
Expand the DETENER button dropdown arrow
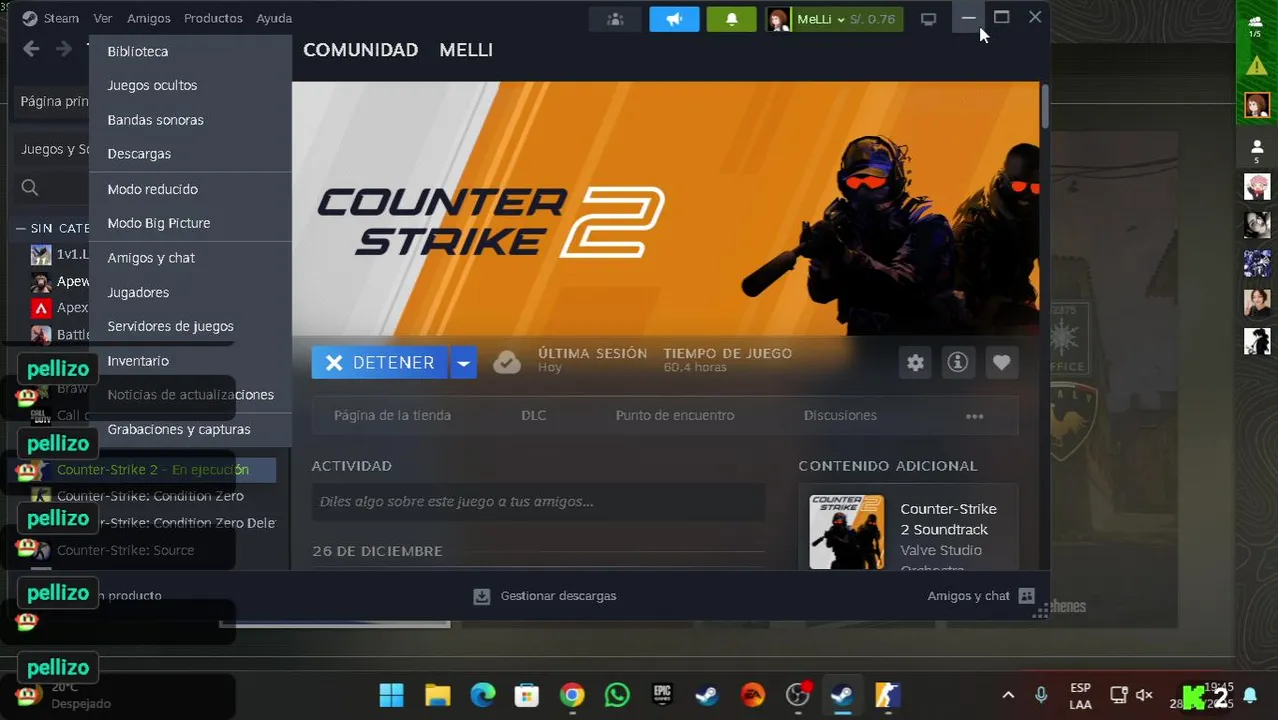point(462,363)
